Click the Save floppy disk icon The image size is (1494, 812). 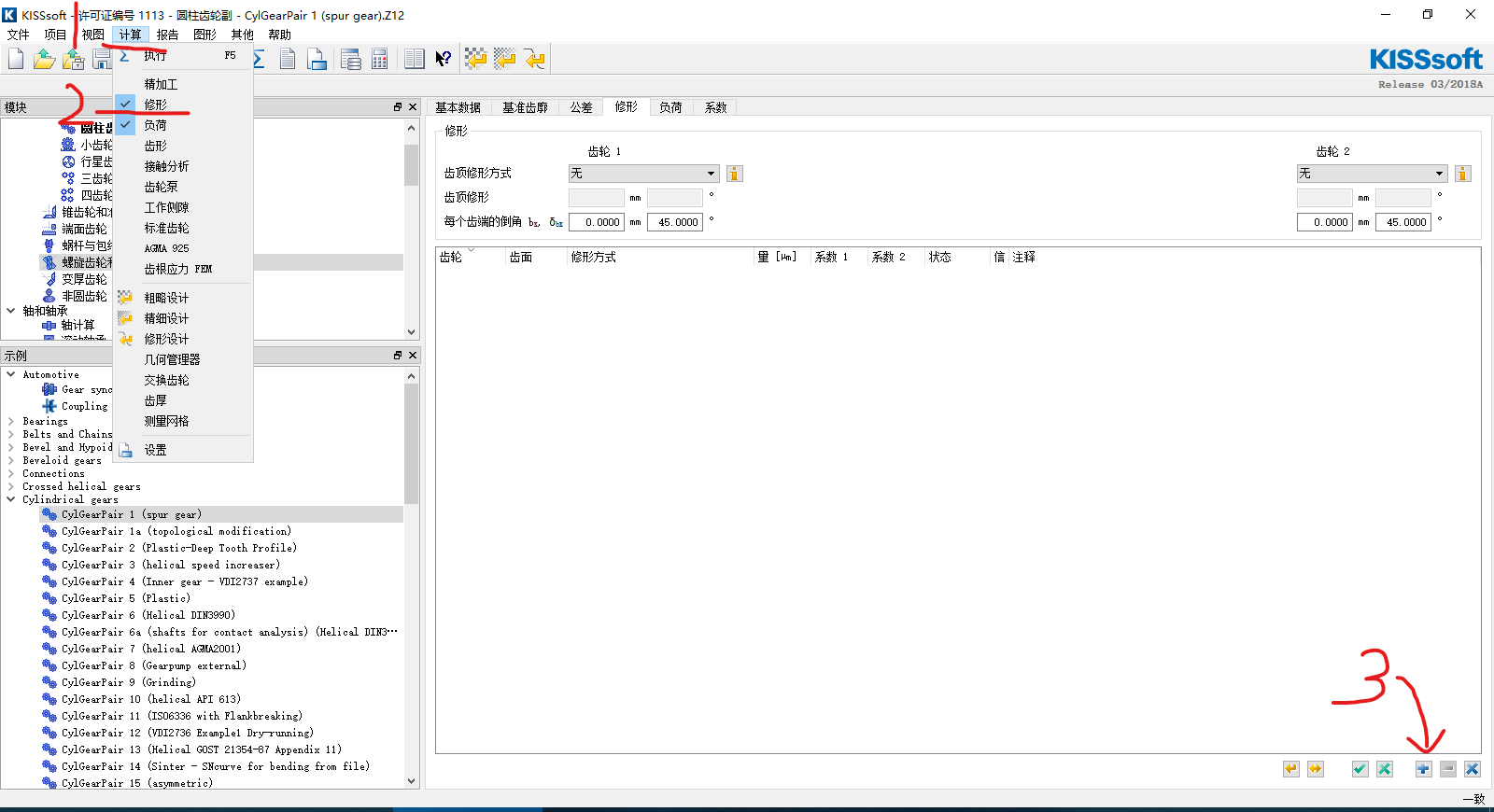(x=101, y=59)
